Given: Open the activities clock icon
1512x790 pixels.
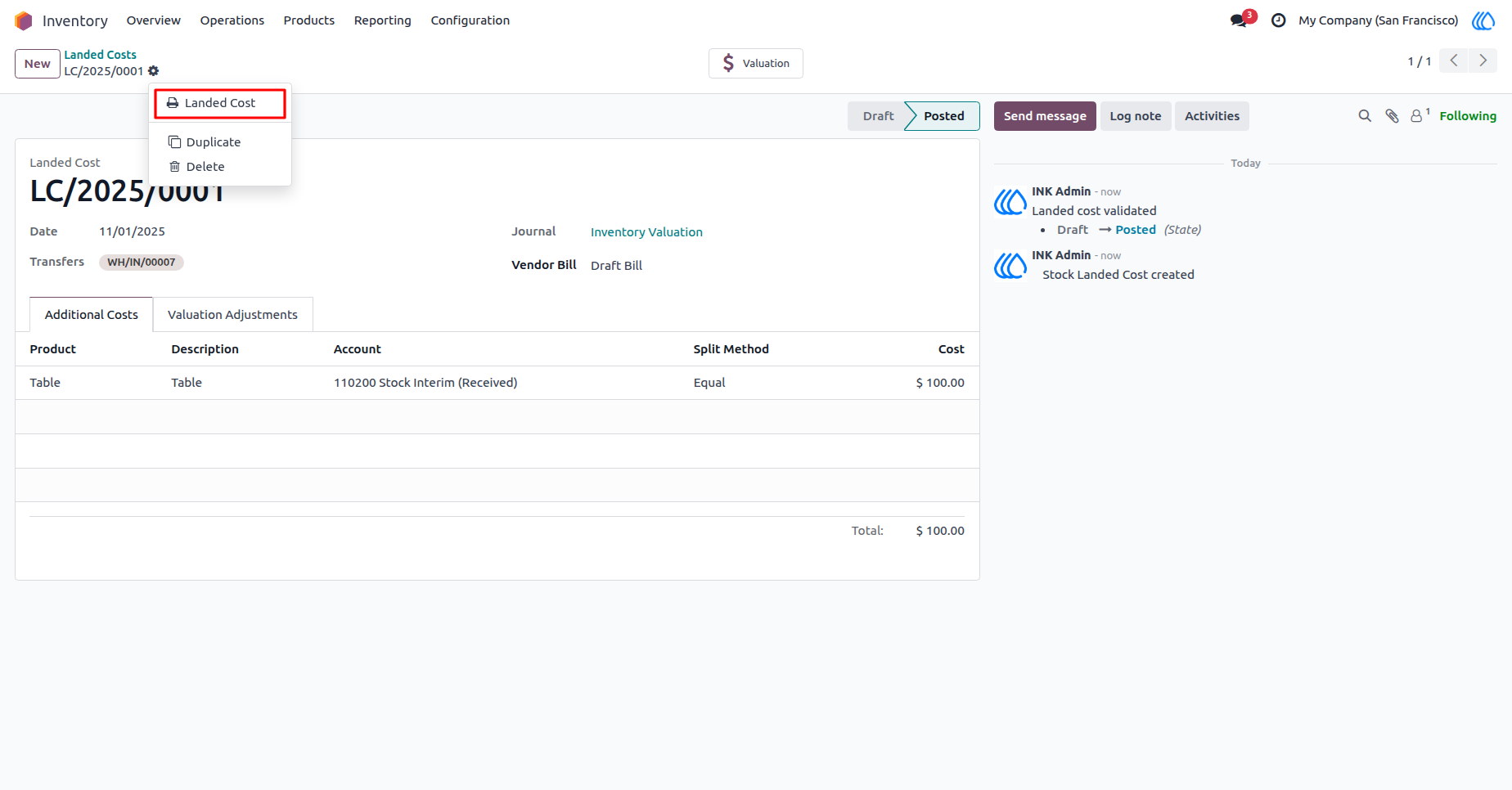Looking at the screenshot, I should point(1278,20).
